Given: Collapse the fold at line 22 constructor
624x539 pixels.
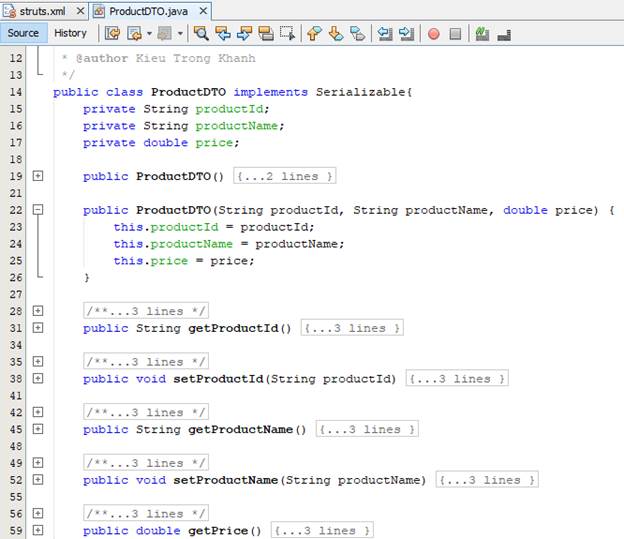Looking at the screenshot, I should pos(38,209).
